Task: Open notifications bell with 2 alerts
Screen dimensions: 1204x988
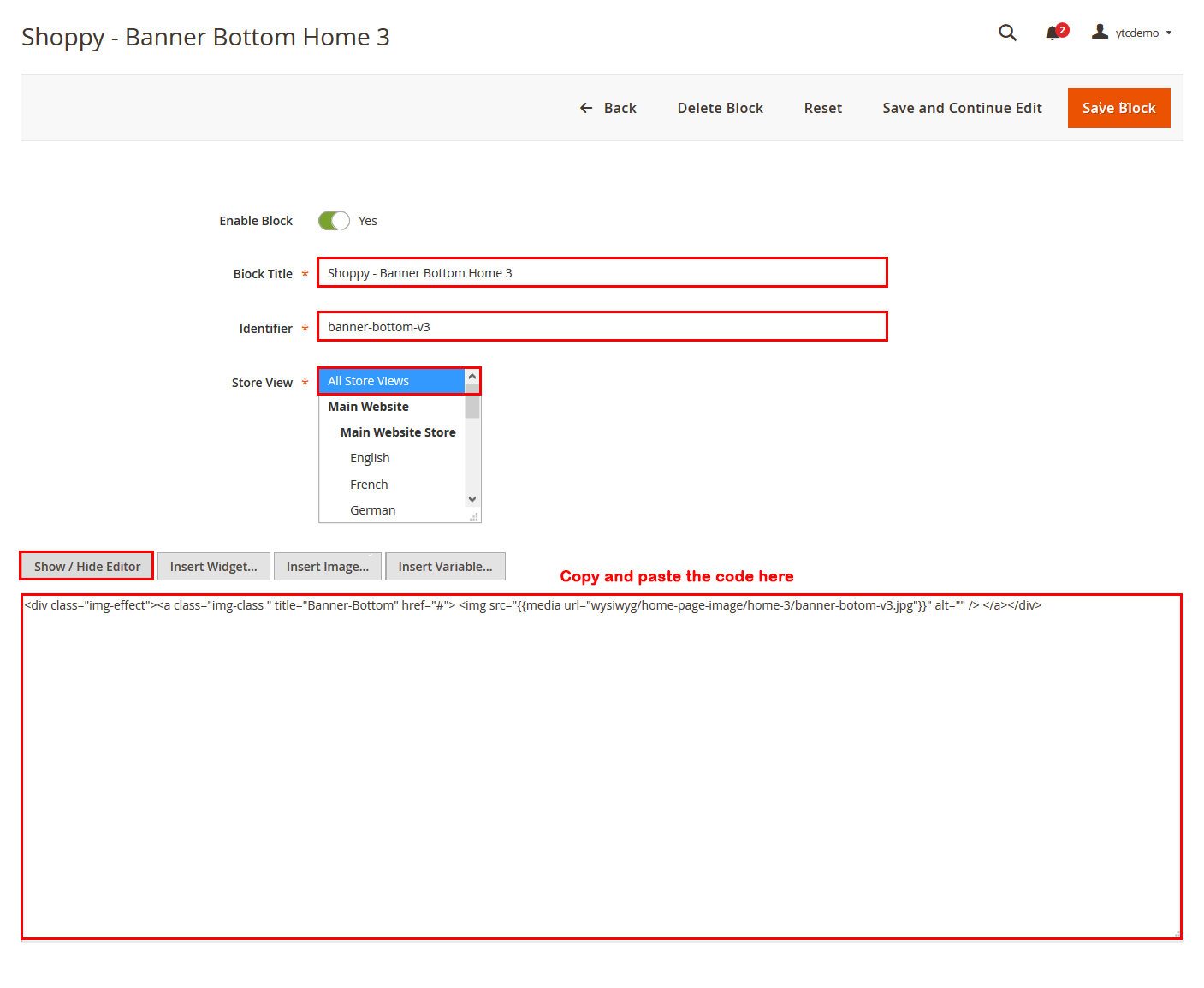Action: 1056,33
